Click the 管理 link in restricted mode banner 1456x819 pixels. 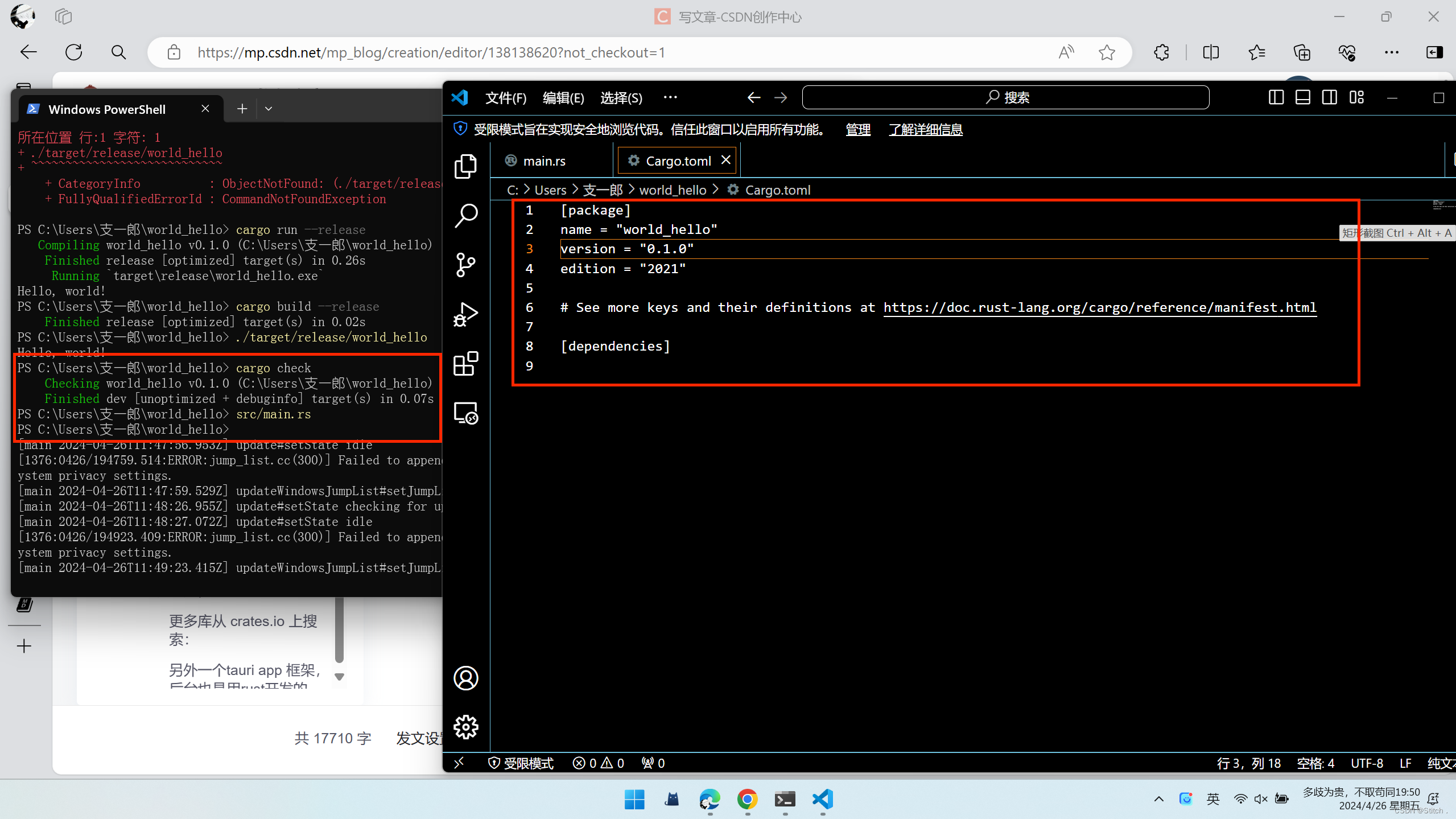(x=857, y=130)
